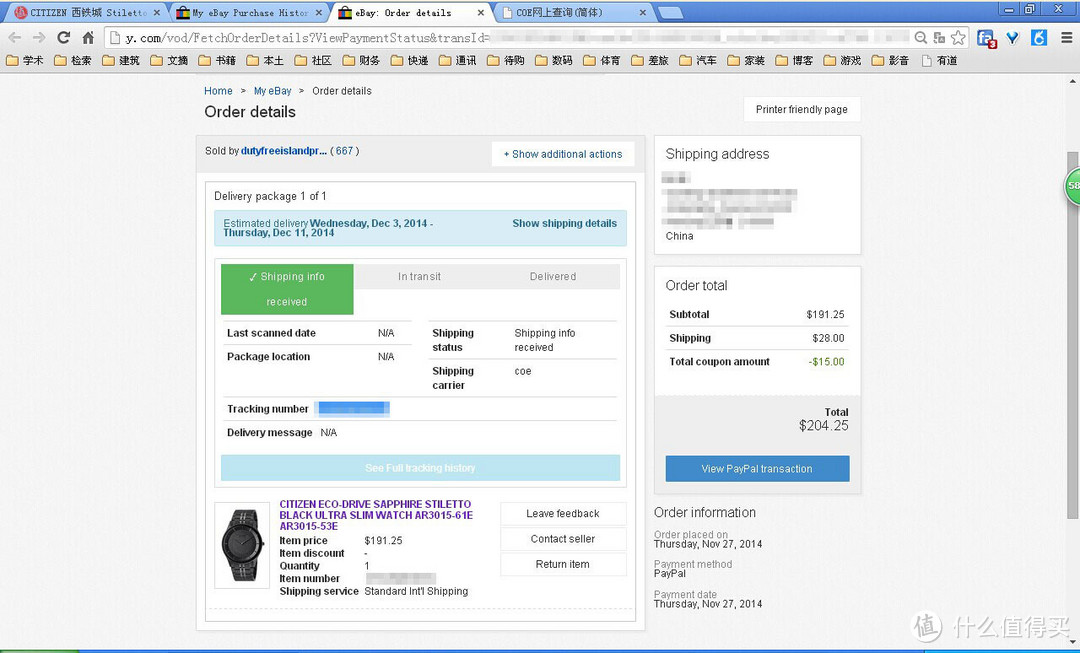Open the 数码 bookmark folder
1080x653 pixels.
tap(554, 61)
